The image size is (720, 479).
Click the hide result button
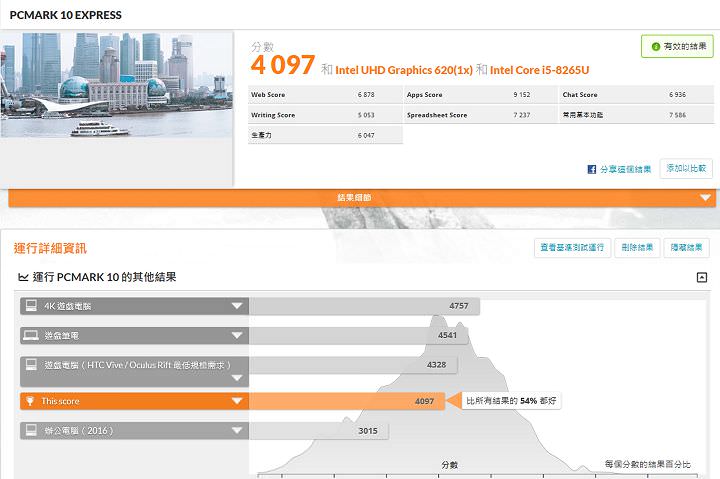pyautogui.click(x=686, y=248)
